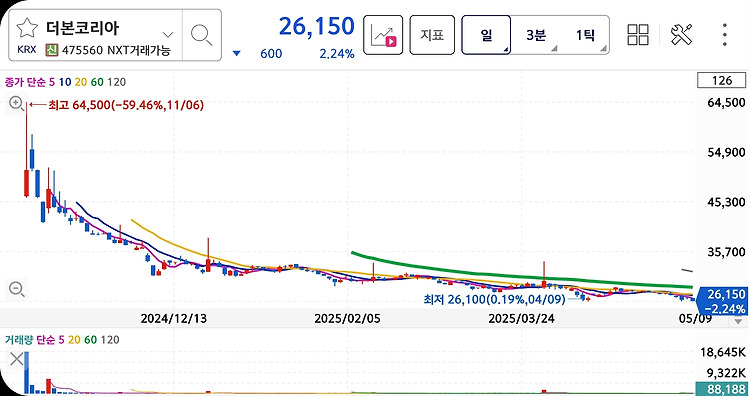The width and height of the screenshot is (750, 396).
Task: Open the grid layout icon
Action: 638,35
